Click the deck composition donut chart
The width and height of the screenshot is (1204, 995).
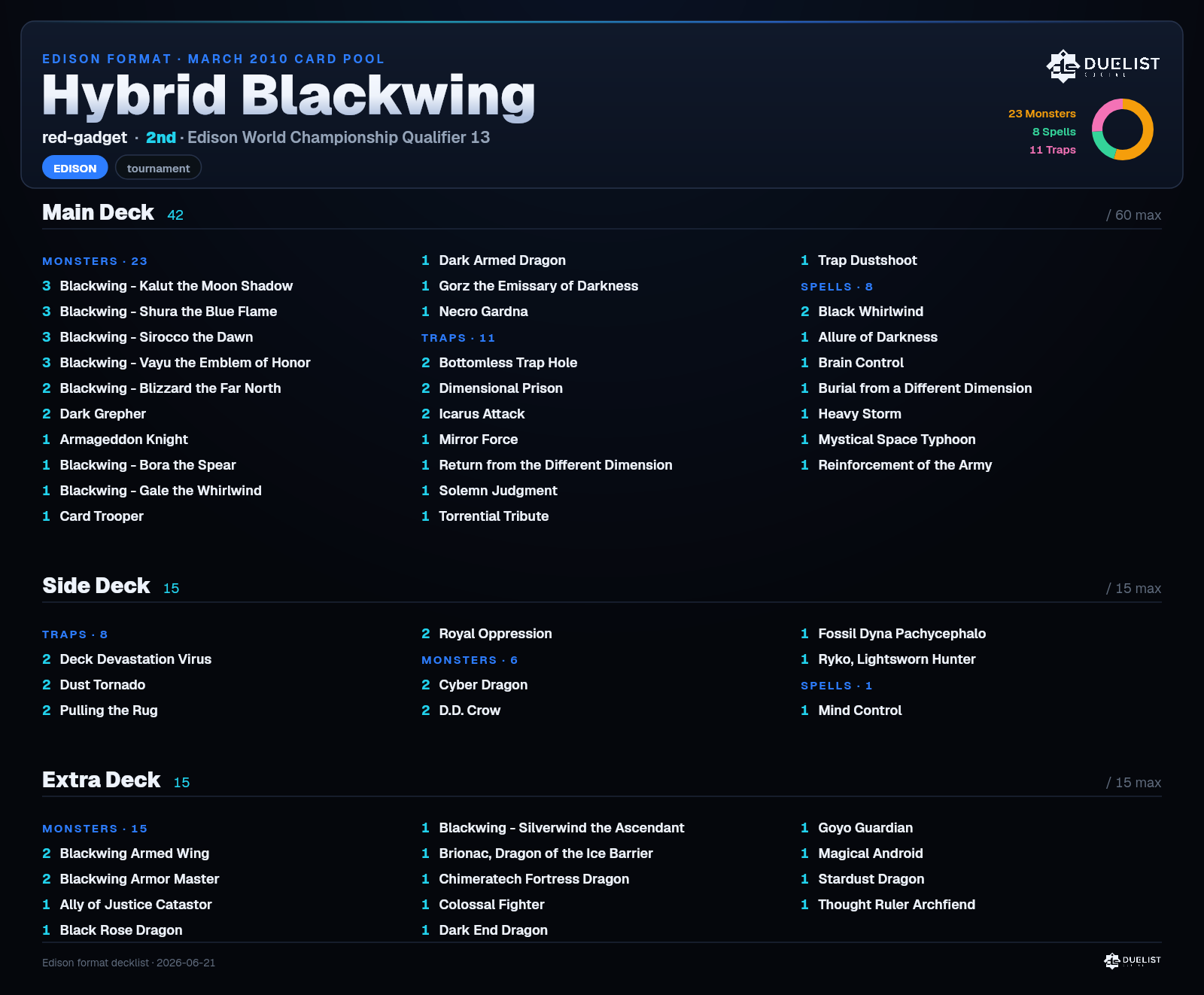[1123, 129]
